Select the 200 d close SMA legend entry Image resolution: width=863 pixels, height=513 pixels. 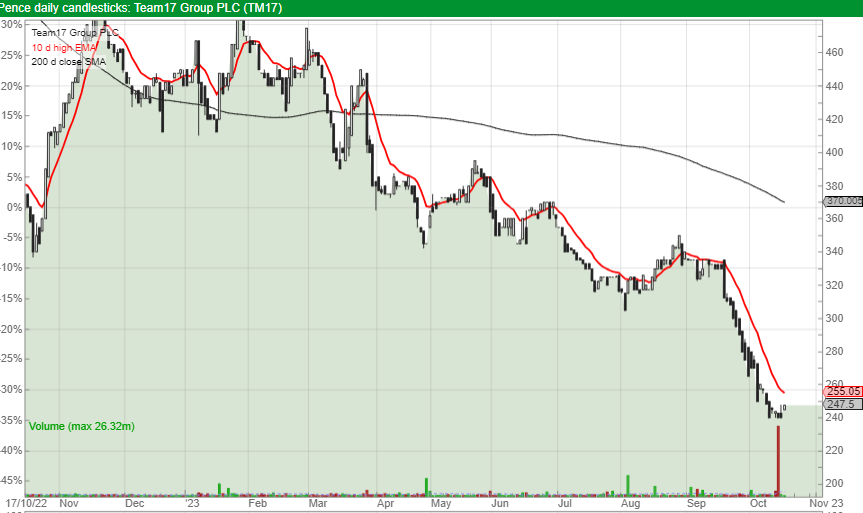(68, 62)
